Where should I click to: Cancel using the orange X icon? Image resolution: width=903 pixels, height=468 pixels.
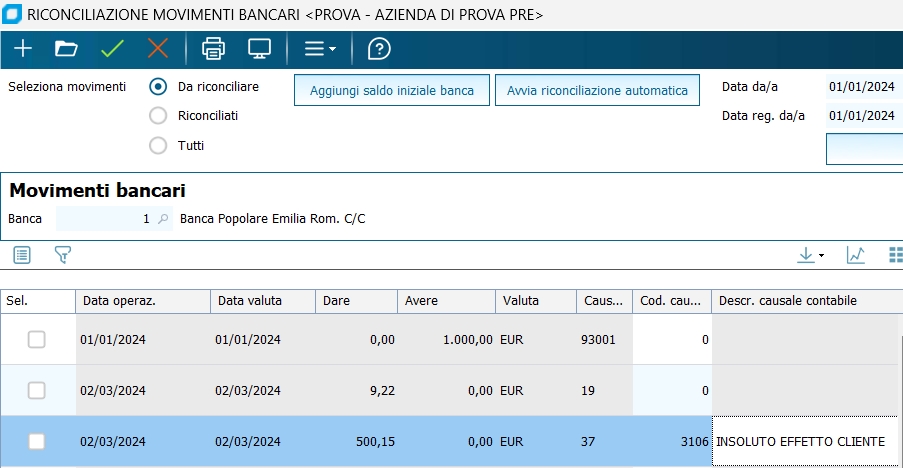click(157, 48)
